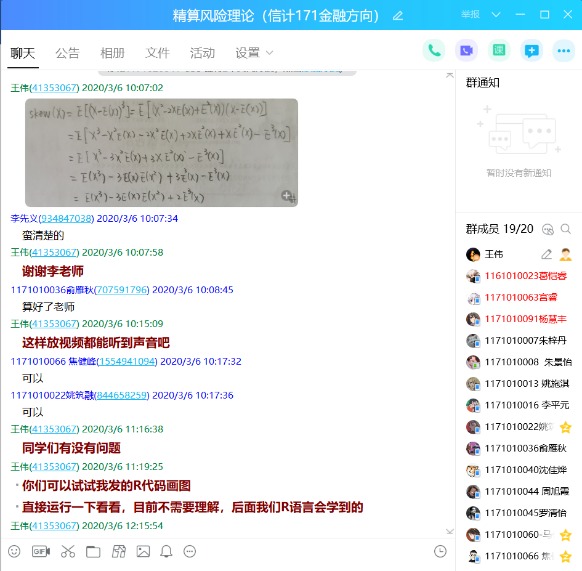Click the 举报 report button
This screenshot has width=582, height=571.
click(470, 14)
